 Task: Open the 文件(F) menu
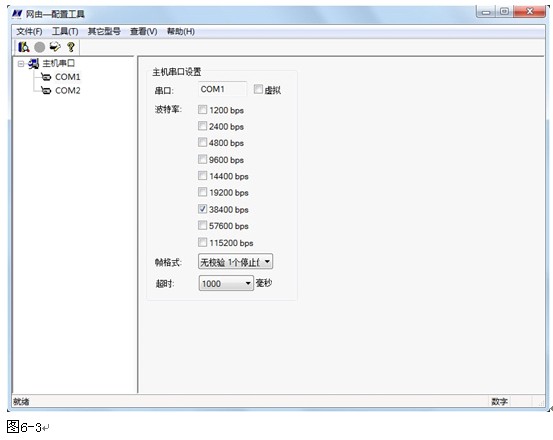point(29,31)
